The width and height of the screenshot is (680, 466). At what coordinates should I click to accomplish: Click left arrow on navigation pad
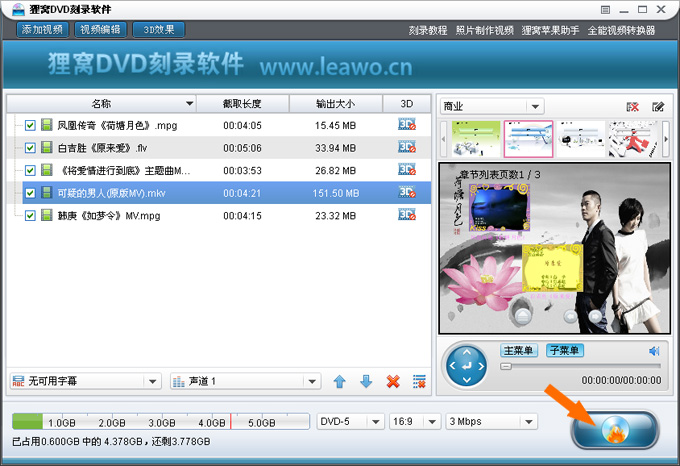452,366
